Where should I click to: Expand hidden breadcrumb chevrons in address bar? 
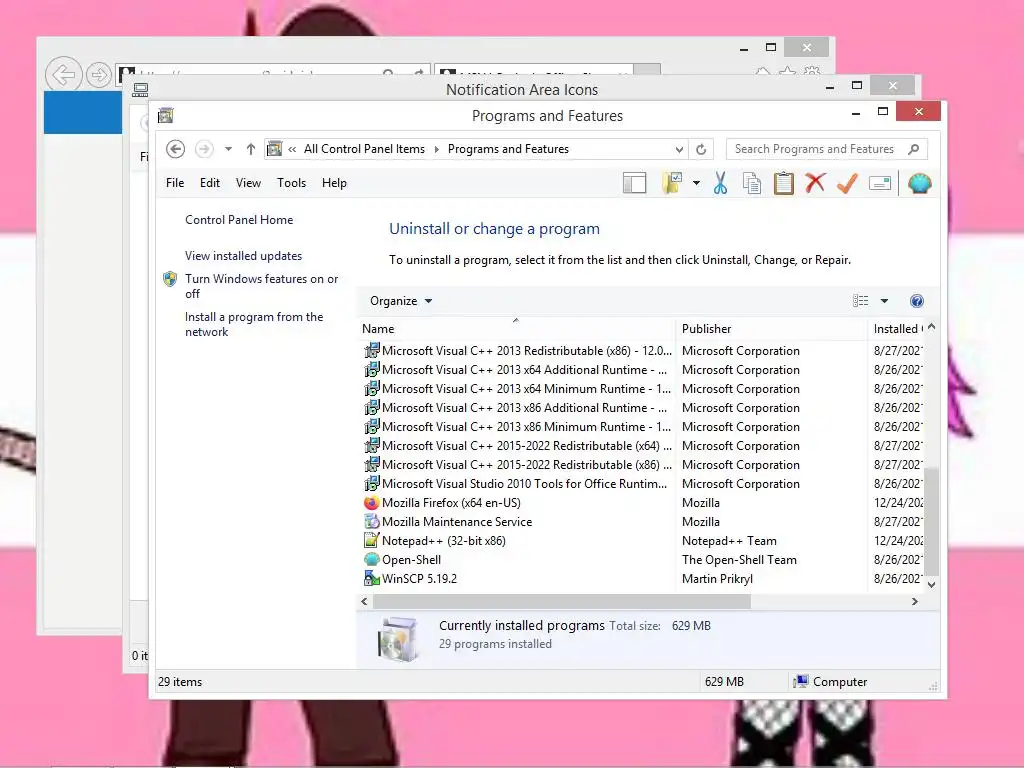(x=292, y=150)
